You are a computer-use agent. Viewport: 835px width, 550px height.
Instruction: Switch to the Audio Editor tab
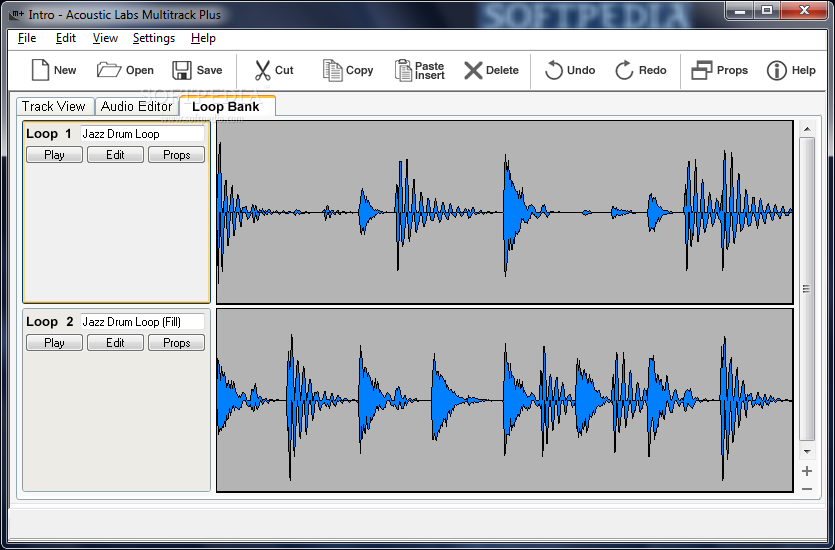(x=137, y=106)
